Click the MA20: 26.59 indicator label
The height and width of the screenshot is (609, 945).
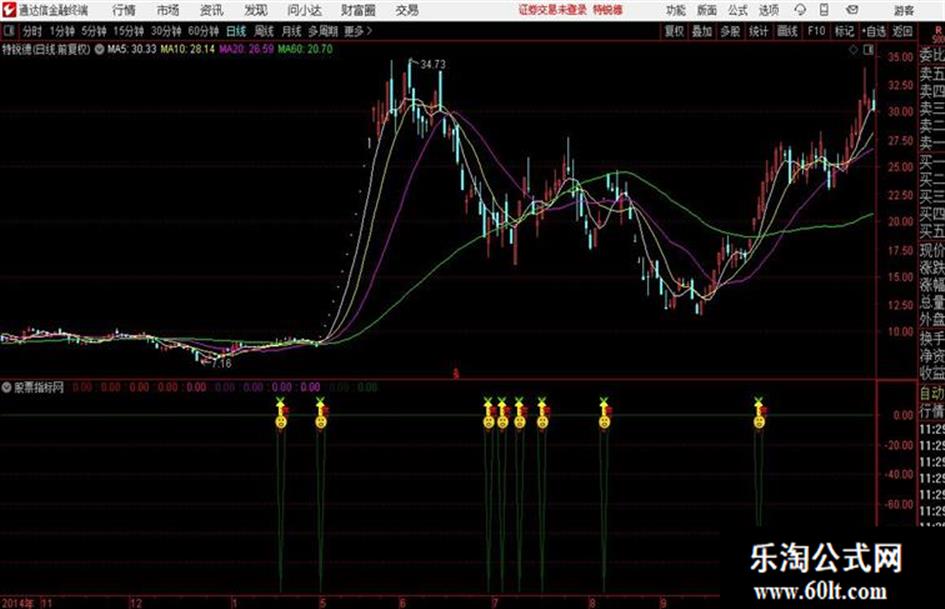click(x=246, y=49)
